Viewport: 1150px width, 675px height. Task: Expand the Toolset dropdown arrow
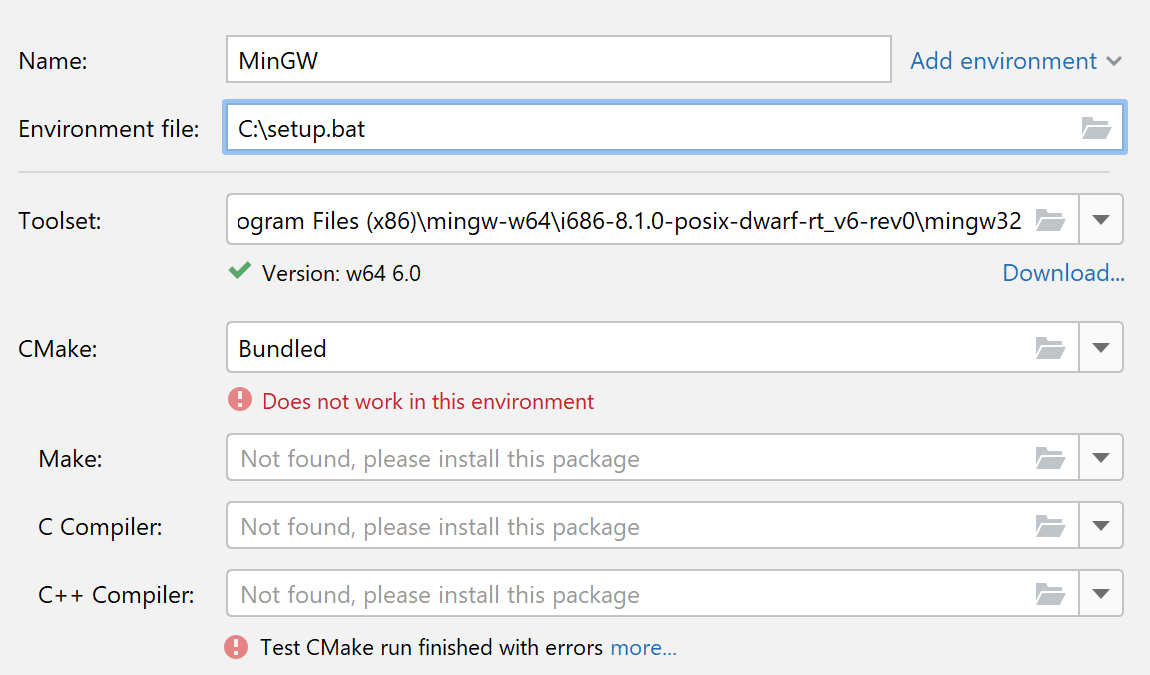pyautogui.click(x=1101, y=220)
